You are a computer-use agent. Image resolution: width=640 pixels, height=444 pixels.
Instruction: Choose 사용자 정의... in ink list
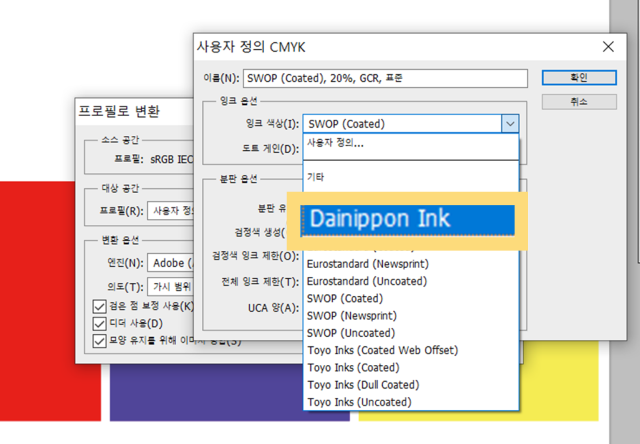[x=411, y=143]
